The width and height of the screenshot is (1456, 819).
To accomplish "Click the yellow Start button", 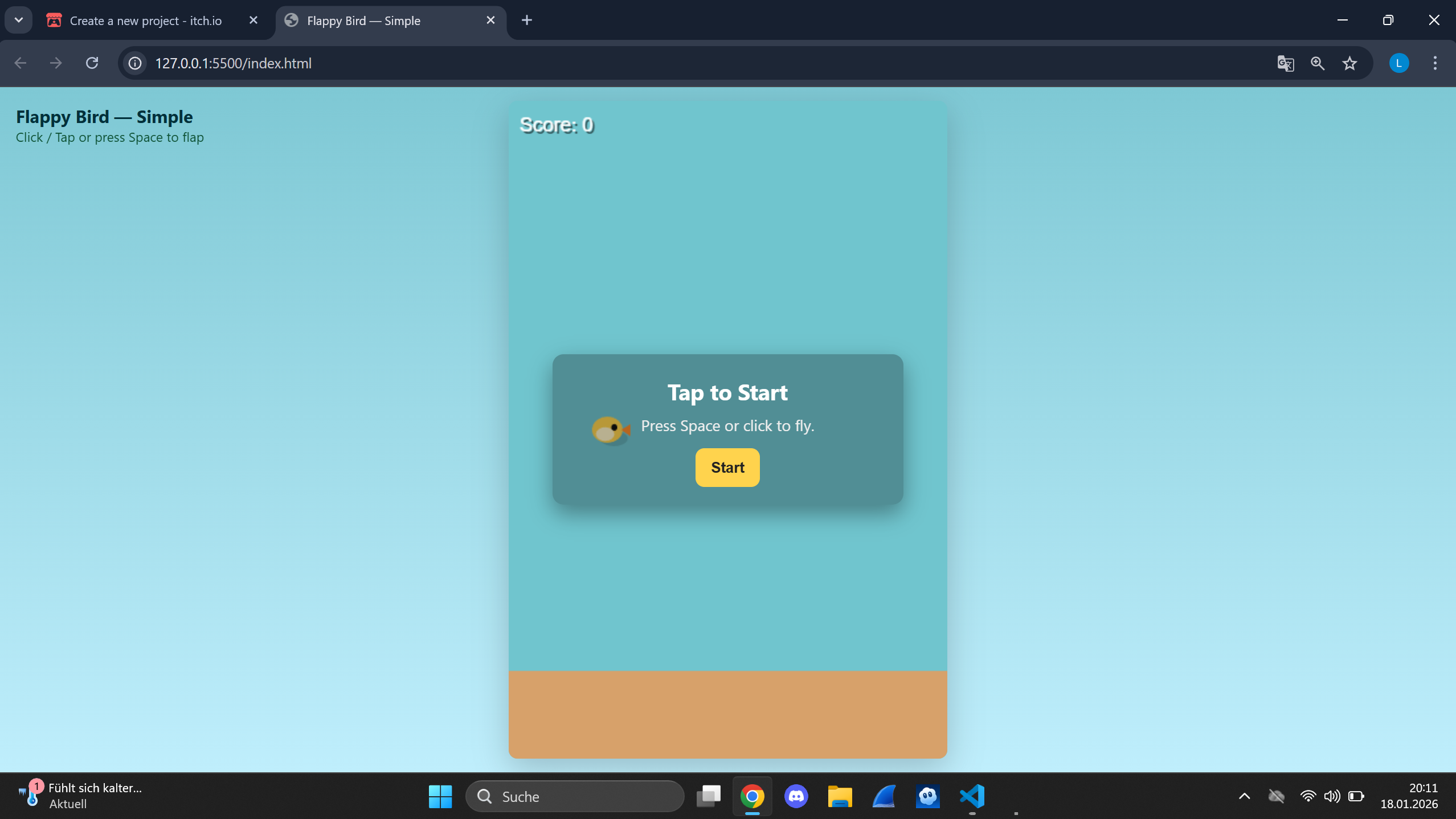I will [727, 467].
